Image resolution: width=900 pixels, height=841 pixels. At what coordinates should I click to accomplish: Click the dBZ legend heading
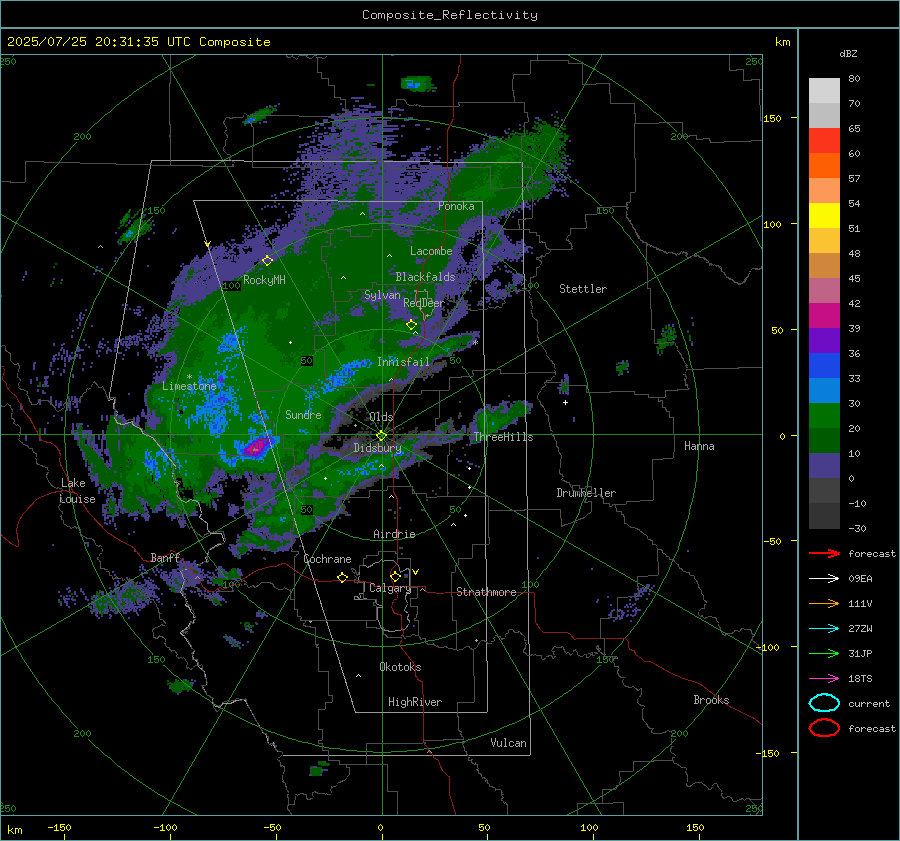tap(848, 53)
